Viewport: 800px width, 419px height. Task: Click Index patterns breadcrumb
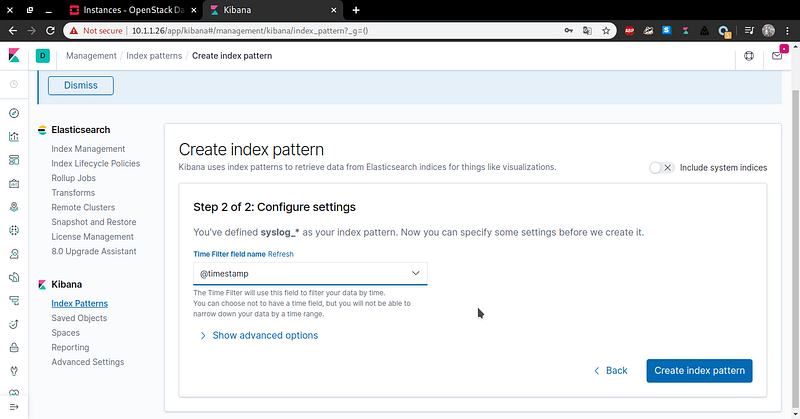click(x=154, y=56)
